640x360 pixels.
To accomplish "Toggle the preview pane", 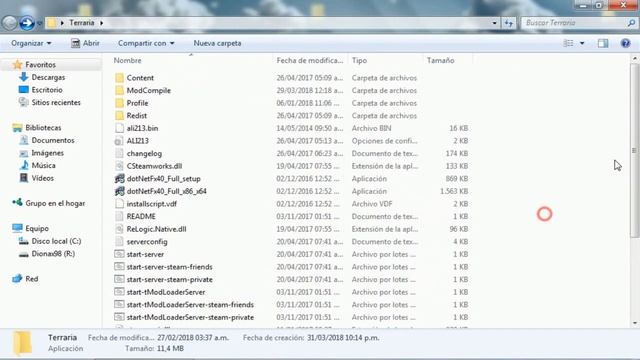I will [x=603, y=43].
